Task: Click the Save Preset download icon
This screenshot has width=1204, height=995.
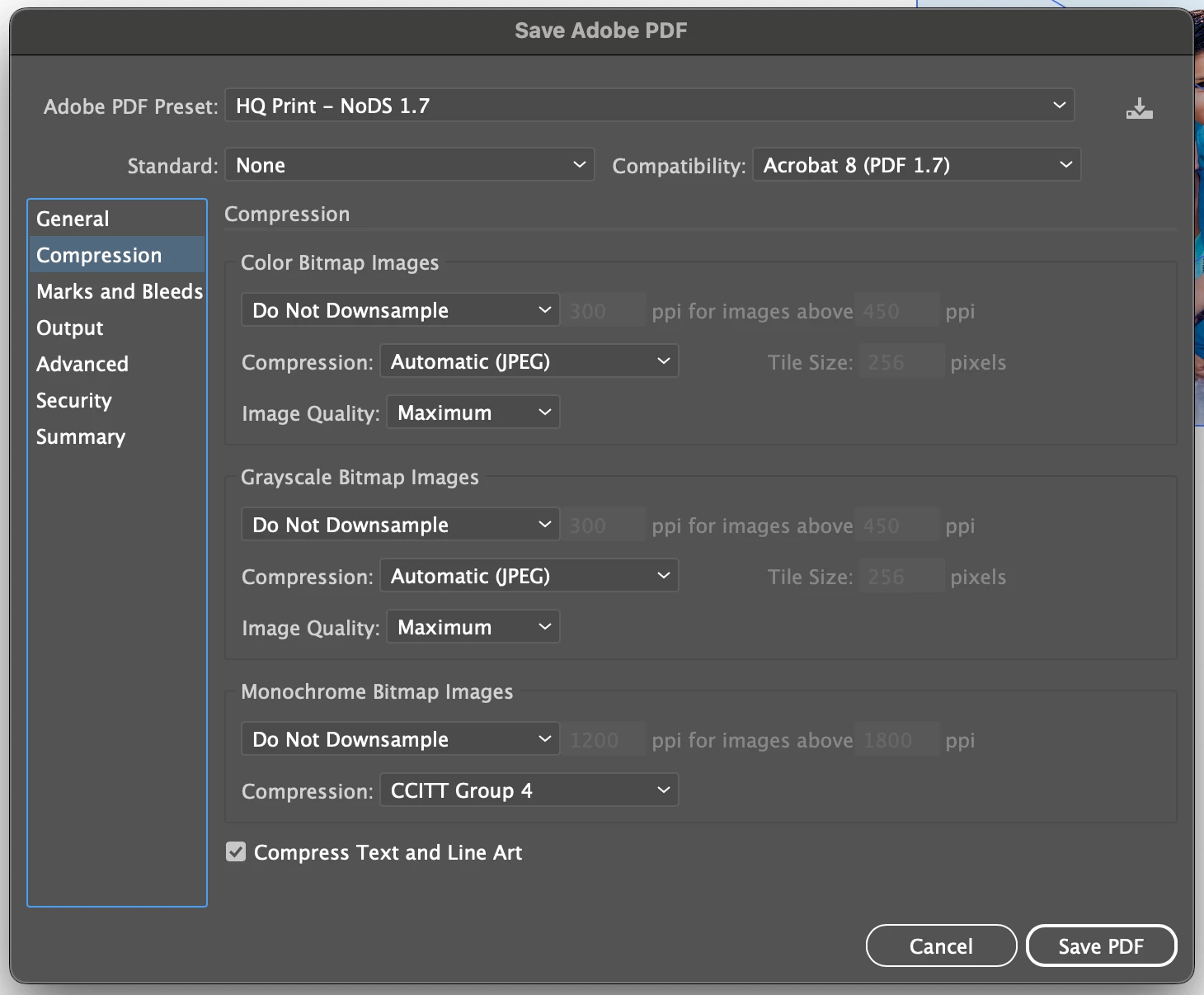Action: pos(1139,108)
